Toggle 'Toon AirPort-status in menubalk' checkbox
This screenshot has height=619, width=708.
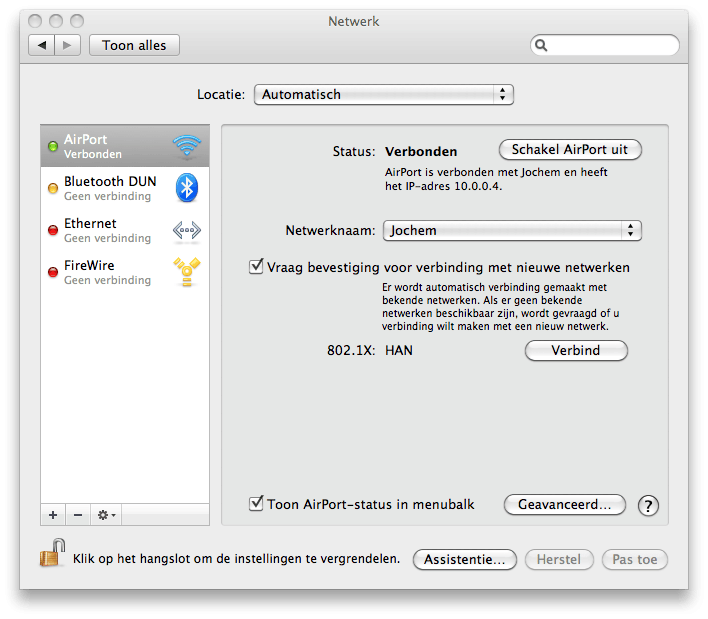(256, 503)
